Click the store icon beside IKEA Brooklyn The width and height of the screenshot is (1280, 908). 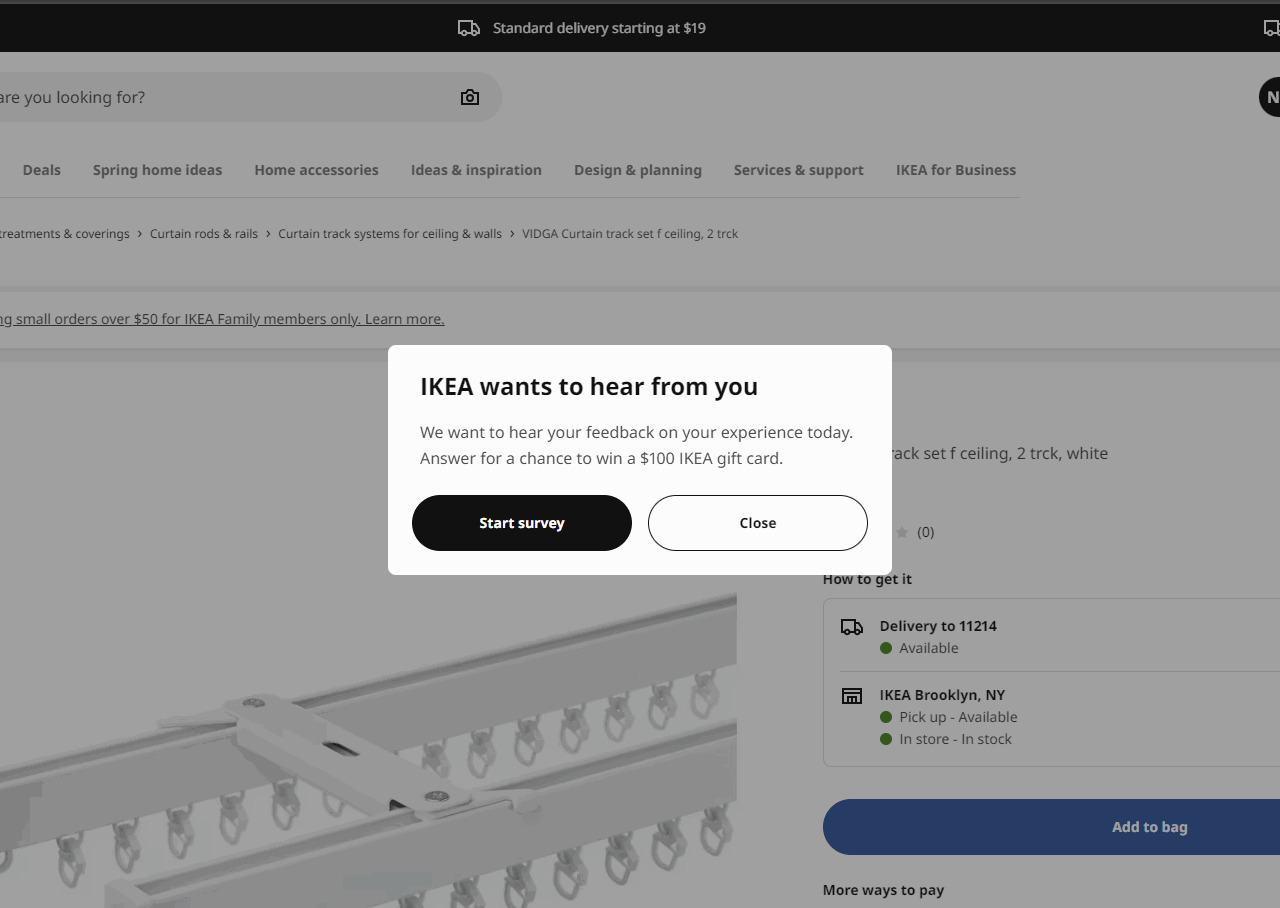(x=851, y=696)
